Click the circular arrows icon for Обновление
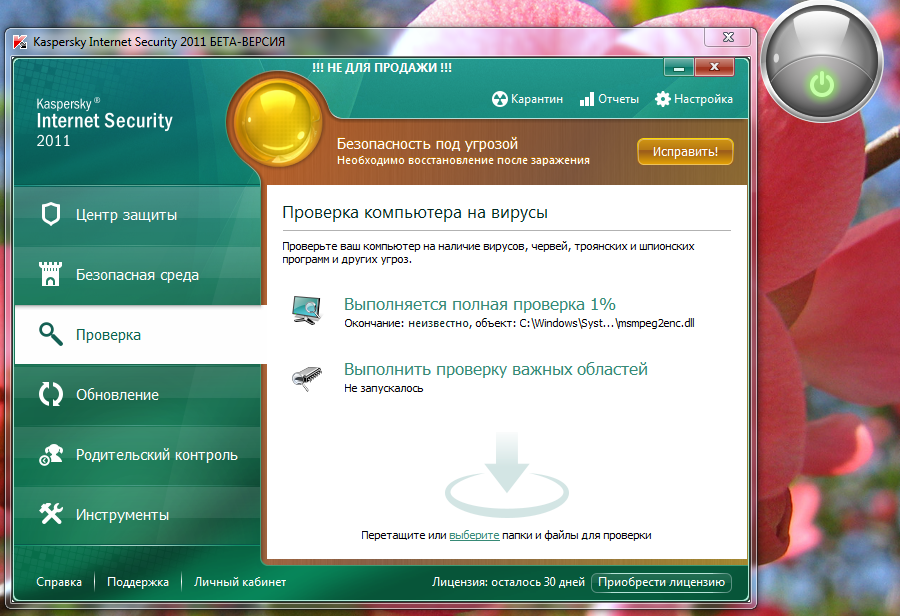Viewport: 900px width, 616px height. [51, 394]
